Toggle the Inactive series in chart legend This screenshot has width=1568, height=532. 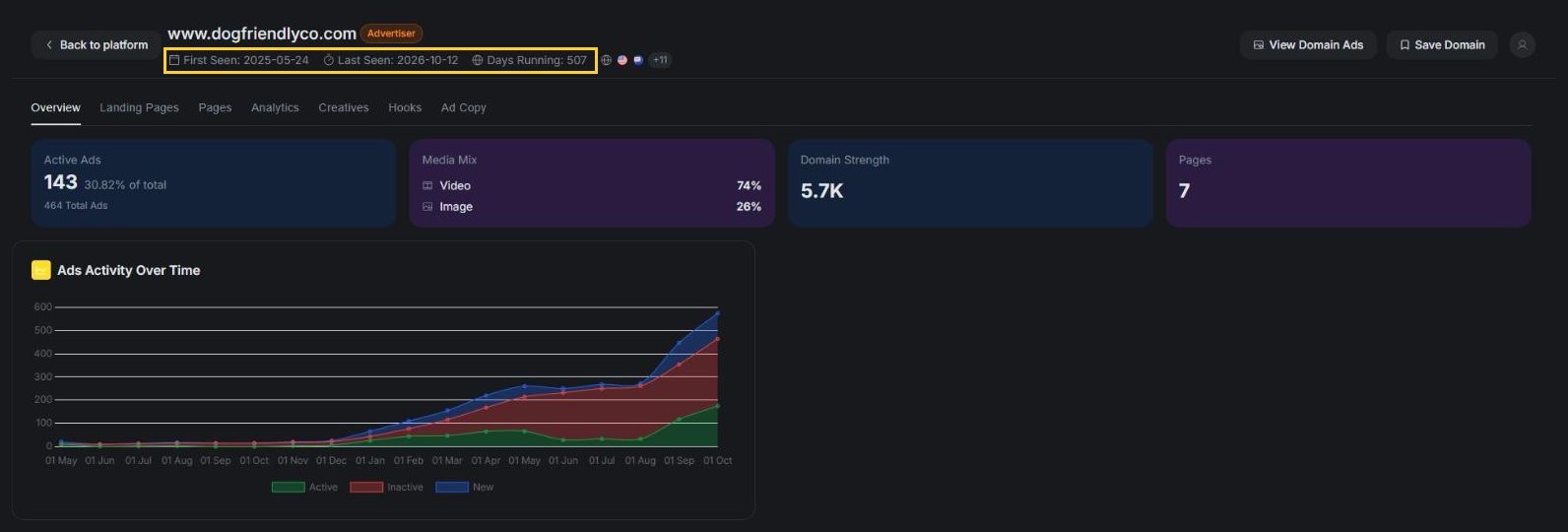(x=386, y=488)
